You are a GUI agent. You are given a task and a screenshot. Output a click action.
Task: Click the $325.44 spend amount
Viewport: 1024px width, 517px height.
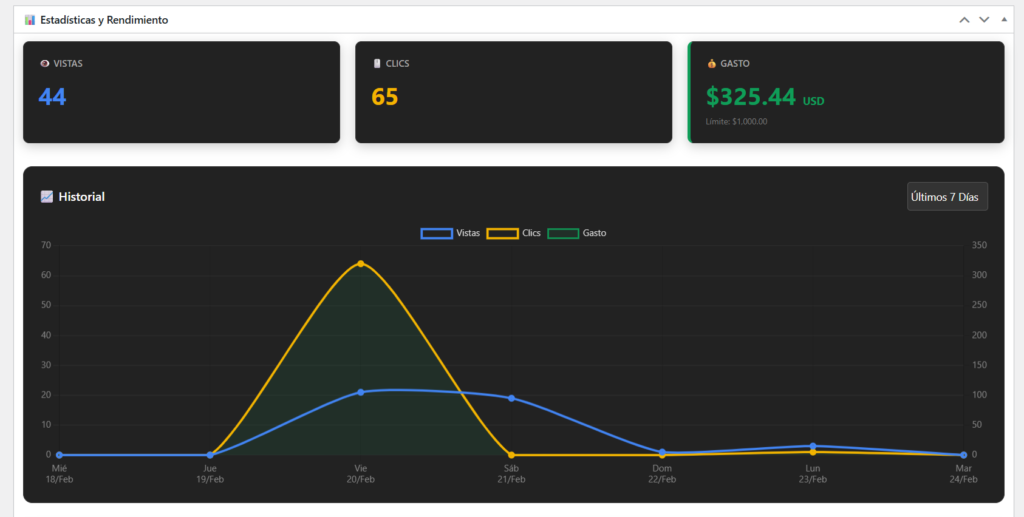[750, 97]
